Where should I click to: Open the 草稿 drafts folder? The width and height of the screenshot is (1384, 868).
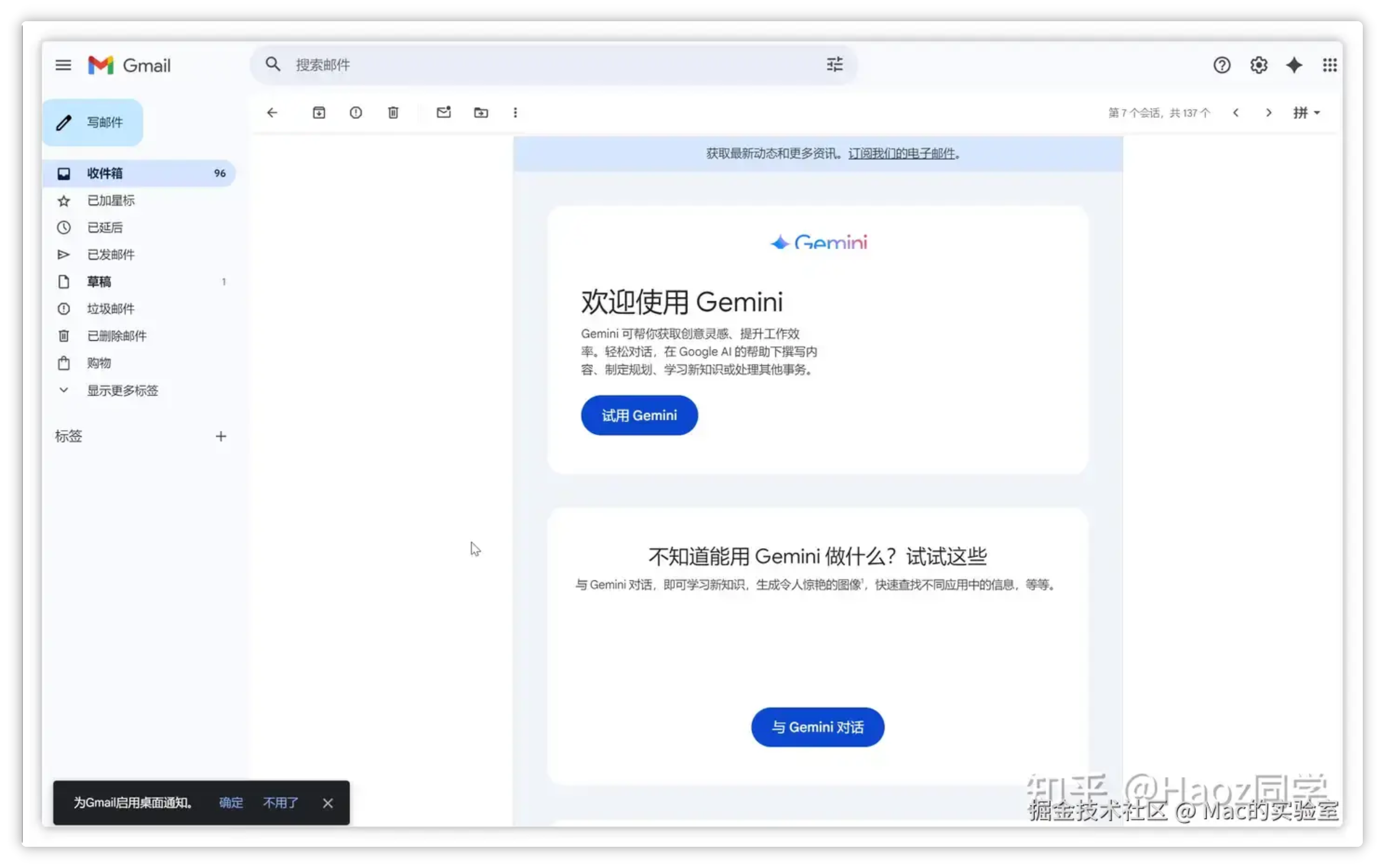(139, 282)
